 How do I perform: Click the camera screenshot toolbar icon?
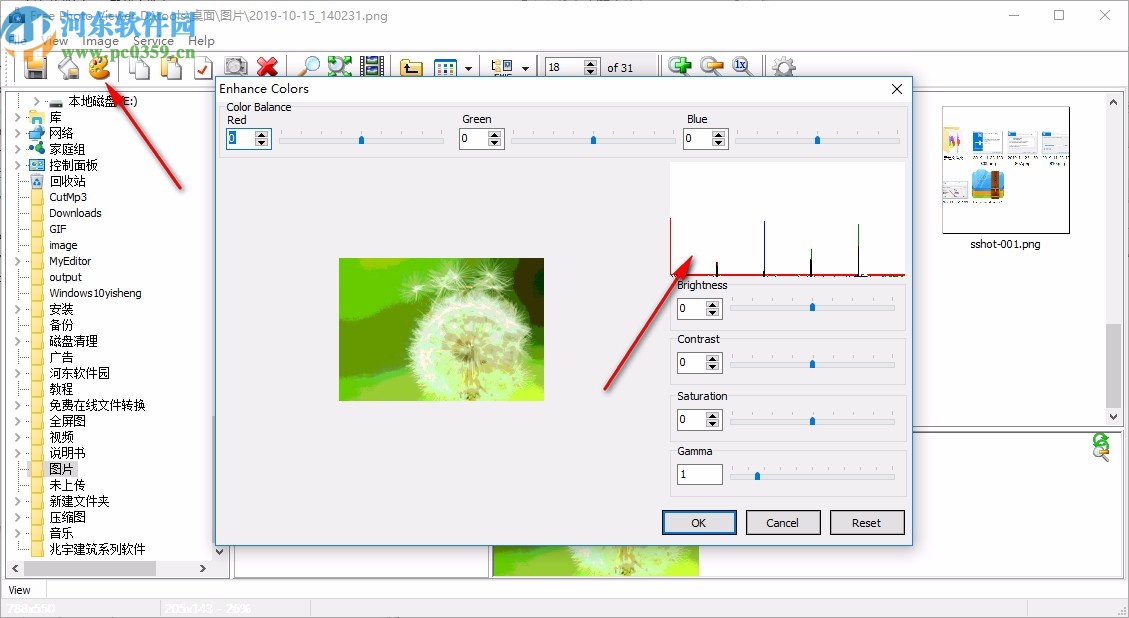pos(235,67)
